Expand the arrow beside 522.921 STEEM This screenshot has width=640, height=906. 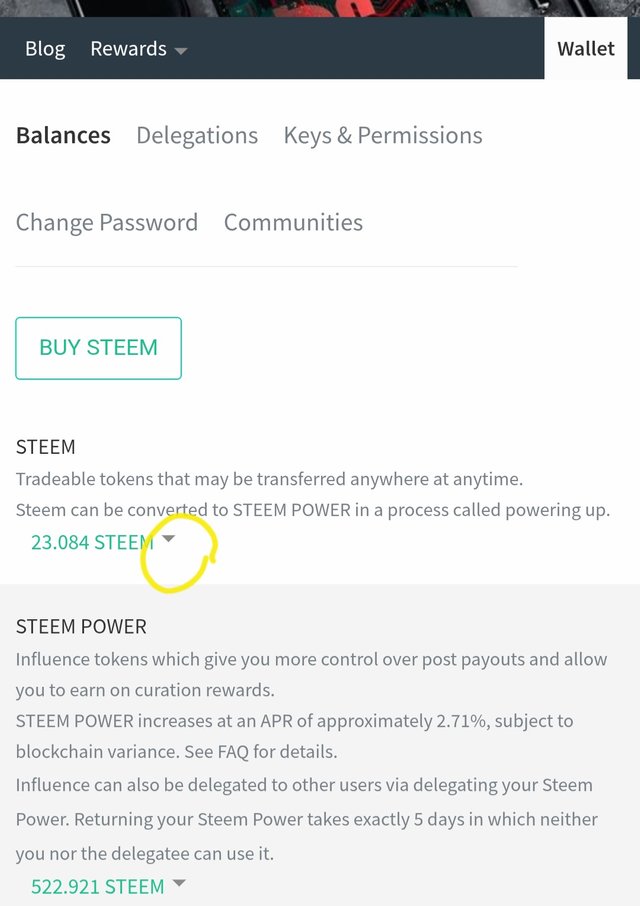coord(179,883)
